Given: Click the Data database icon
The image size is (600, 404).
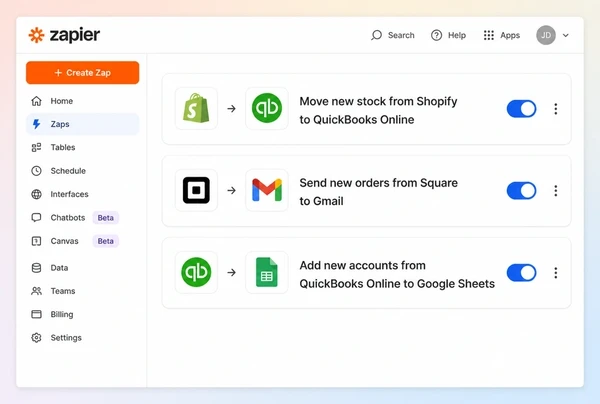Looking at the screenshot, I should click(36, 268).
